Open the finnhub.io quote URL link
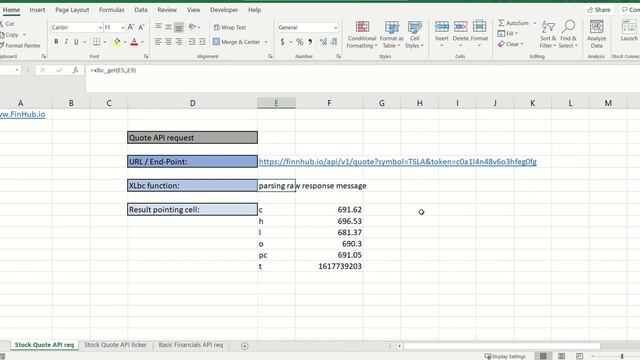This screenshot has width=640, height=360. 398,162
